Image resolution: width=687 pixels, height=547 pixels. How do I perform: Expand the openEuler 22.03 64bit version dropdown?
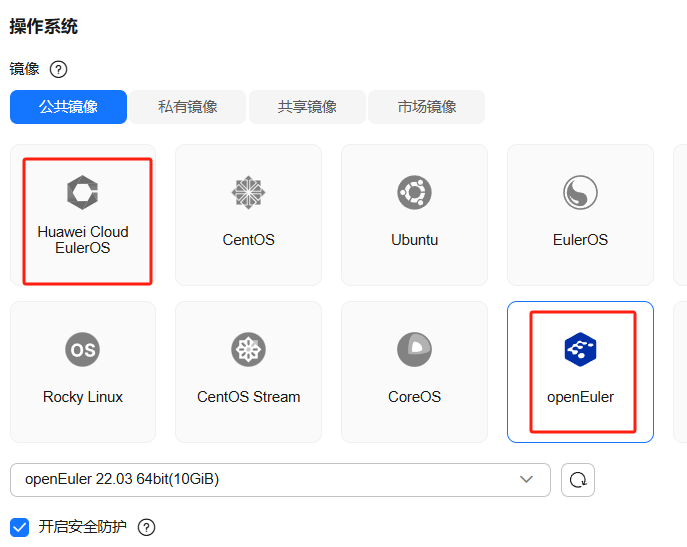280,480
